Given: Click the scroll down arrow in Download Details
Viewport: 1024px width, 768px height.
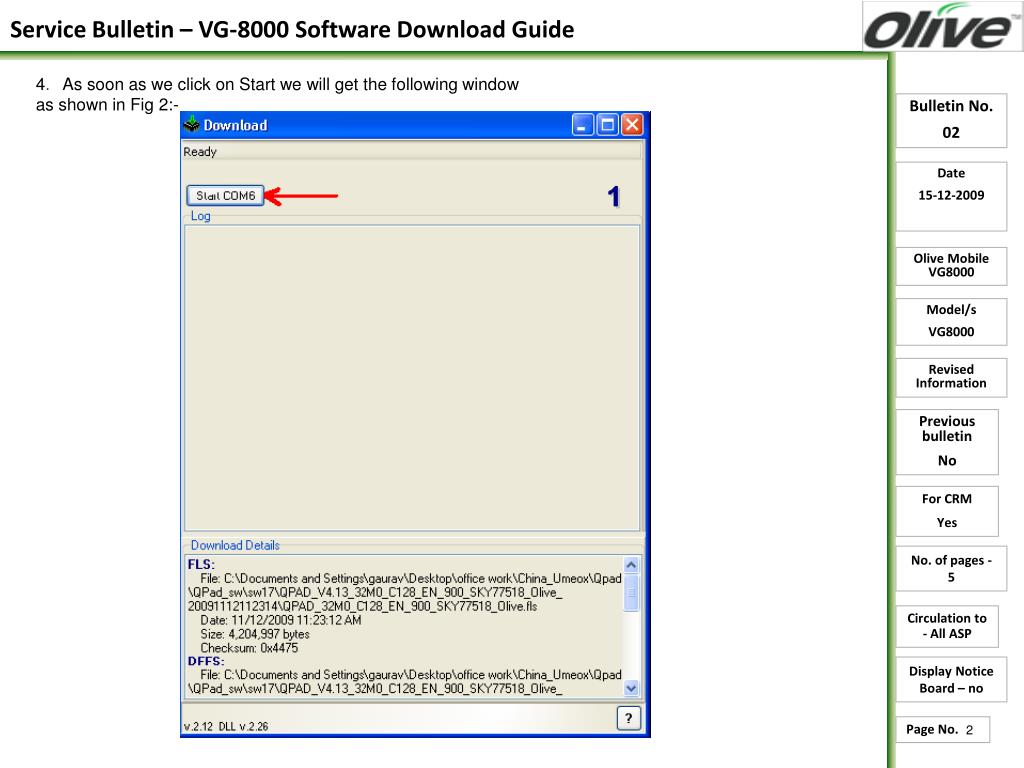Looking at the screenshot, I should pos(631,687).
